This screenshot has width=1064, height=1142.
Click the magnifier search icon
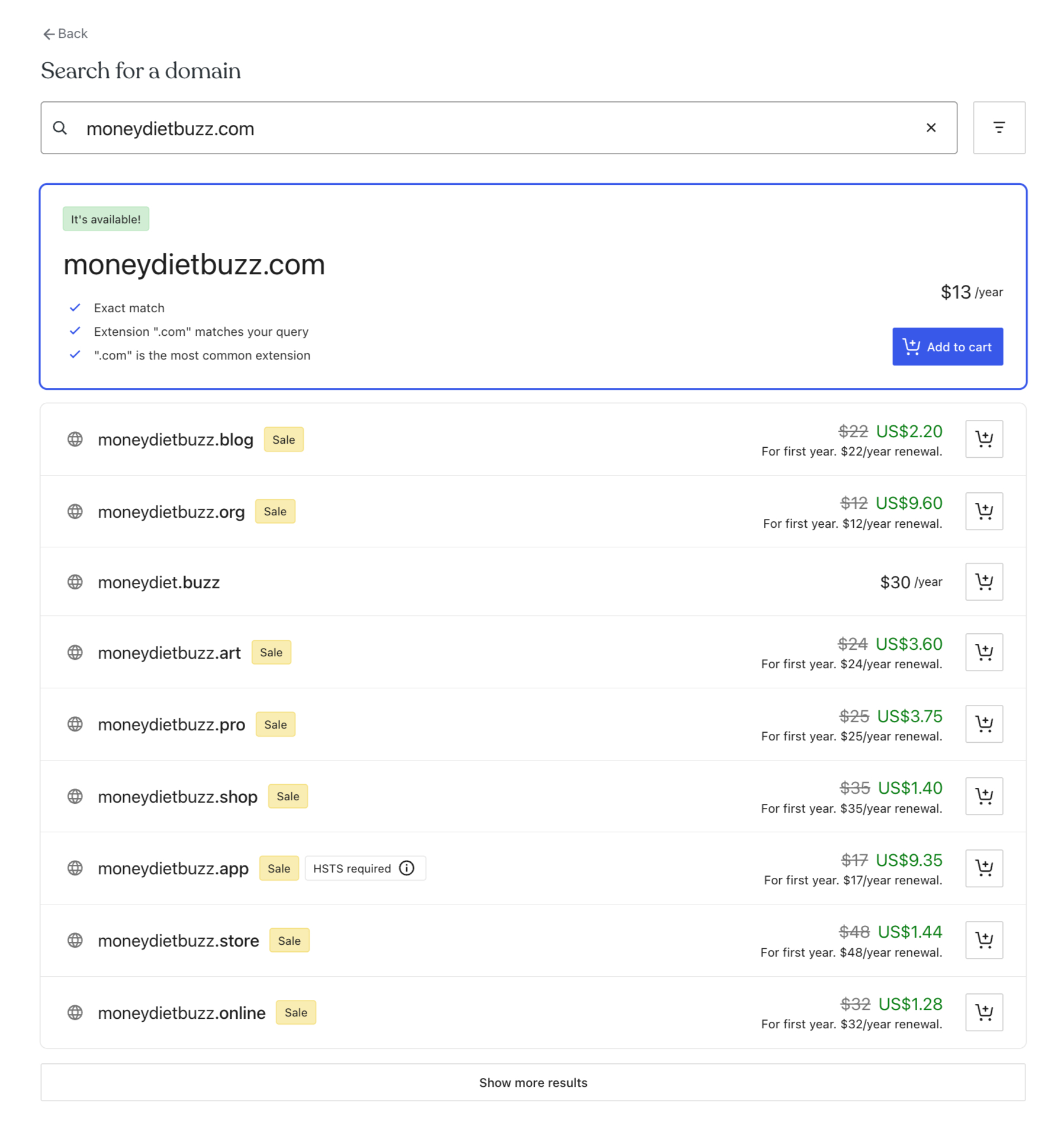click(x=60, y=128)
